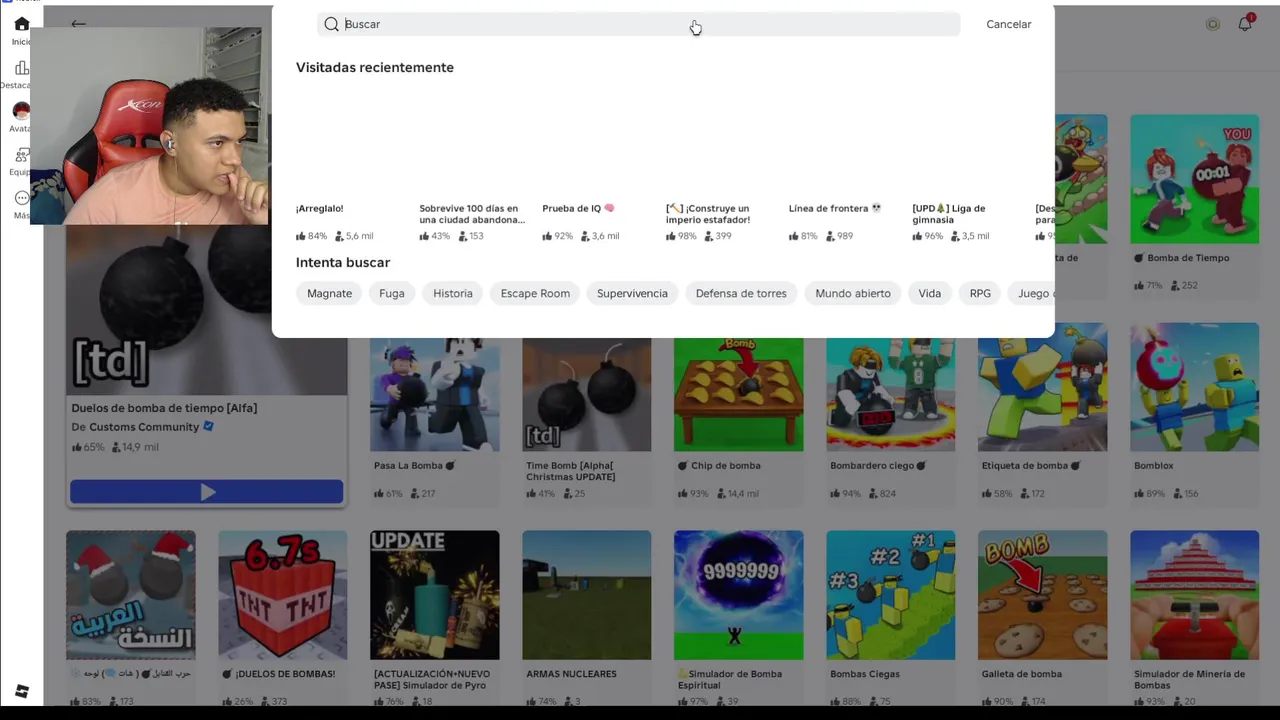Image resolution: width=1280 pixels, height=720 pixels.
Task: Select the Magnate search suggestion chip
Action: [x=329, y=293]
